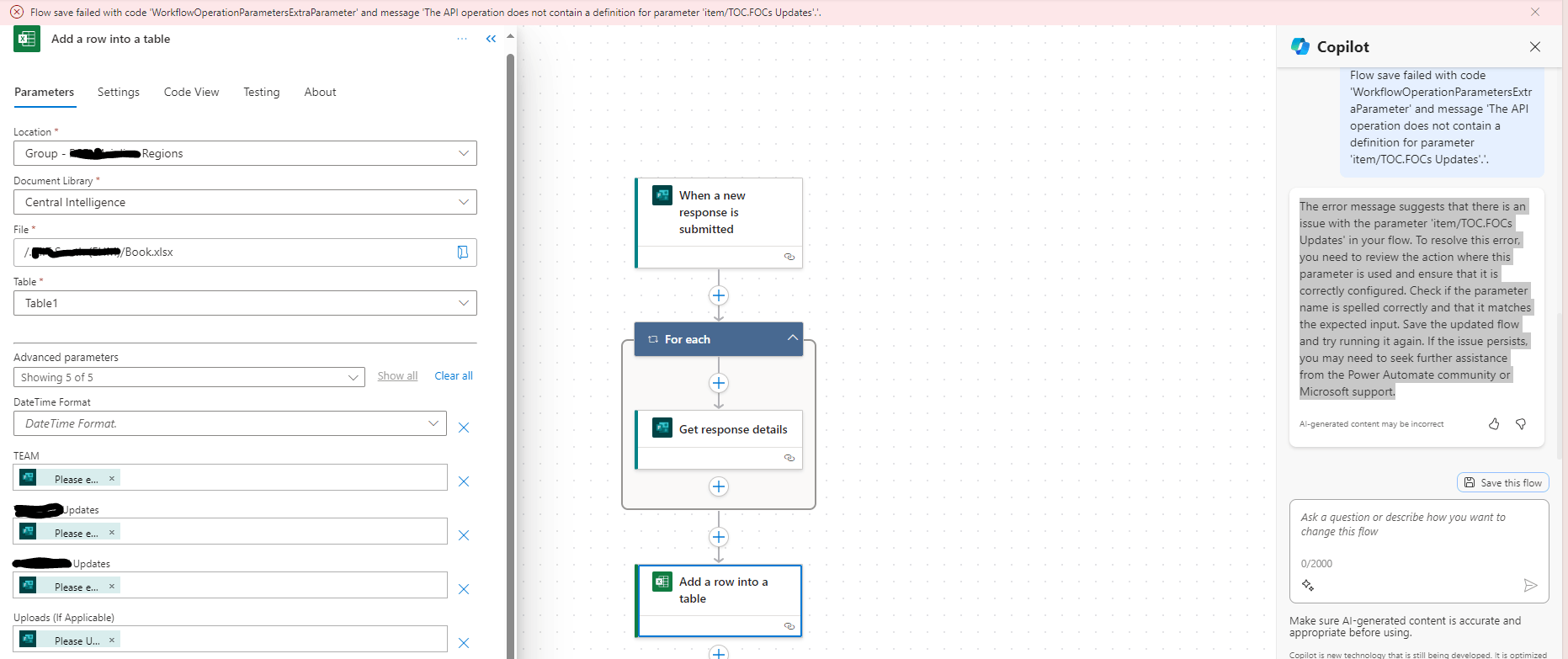The image size is (1568, 659).
Task: Open the file picker for Book.xlsx
Action: (462, 252)
